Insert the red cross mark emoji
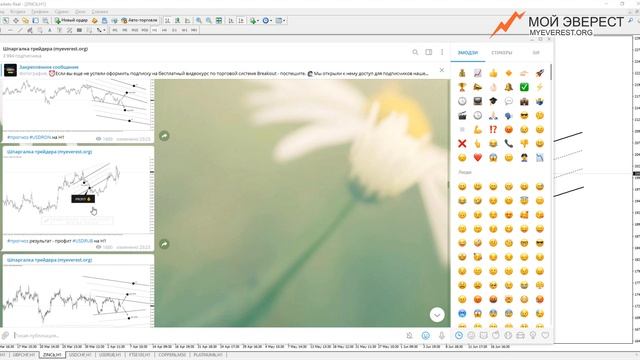Viewport: 640px width, 360px height. click(462, 143)
